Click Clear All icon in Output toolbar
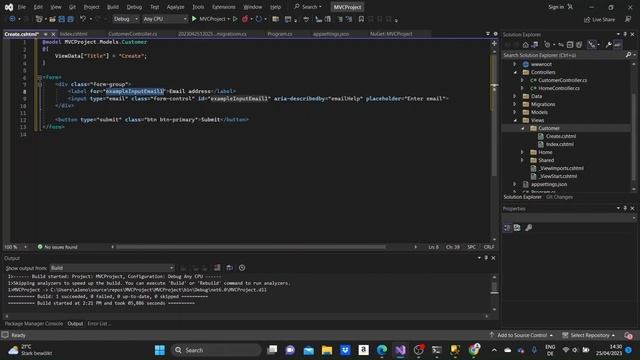This screenshot has height=360, width=640. tap(217, 268)
